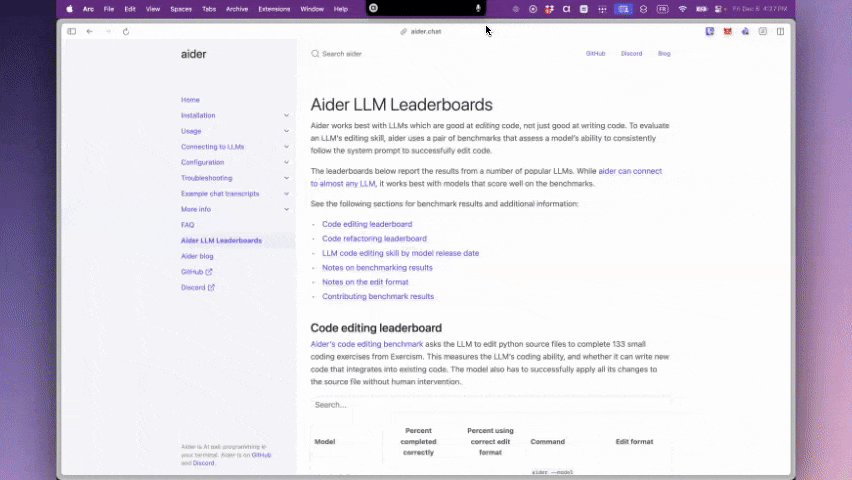852x480 pixels.
Task: Expand the Installation section chevron
Action: pyautogui.click(x=286, y=115)
